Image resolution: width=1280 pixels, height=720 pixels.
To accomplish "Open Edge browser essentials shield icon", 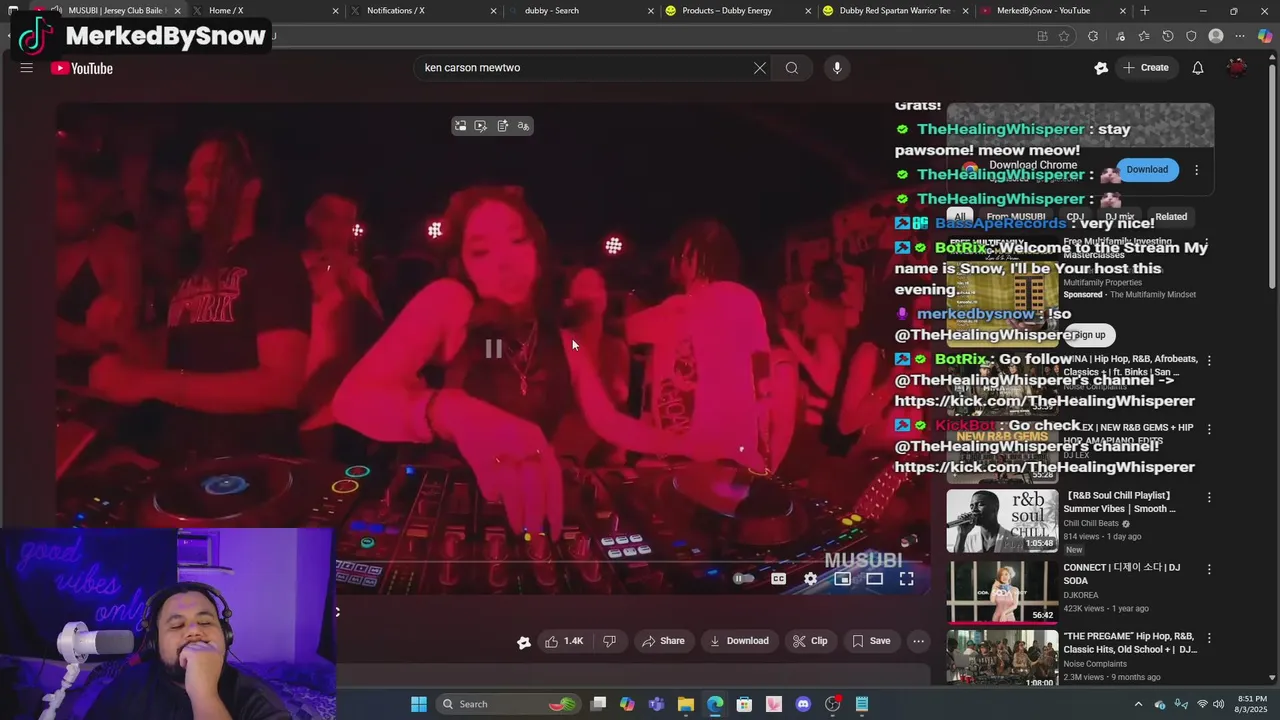I will point(1191,36).
